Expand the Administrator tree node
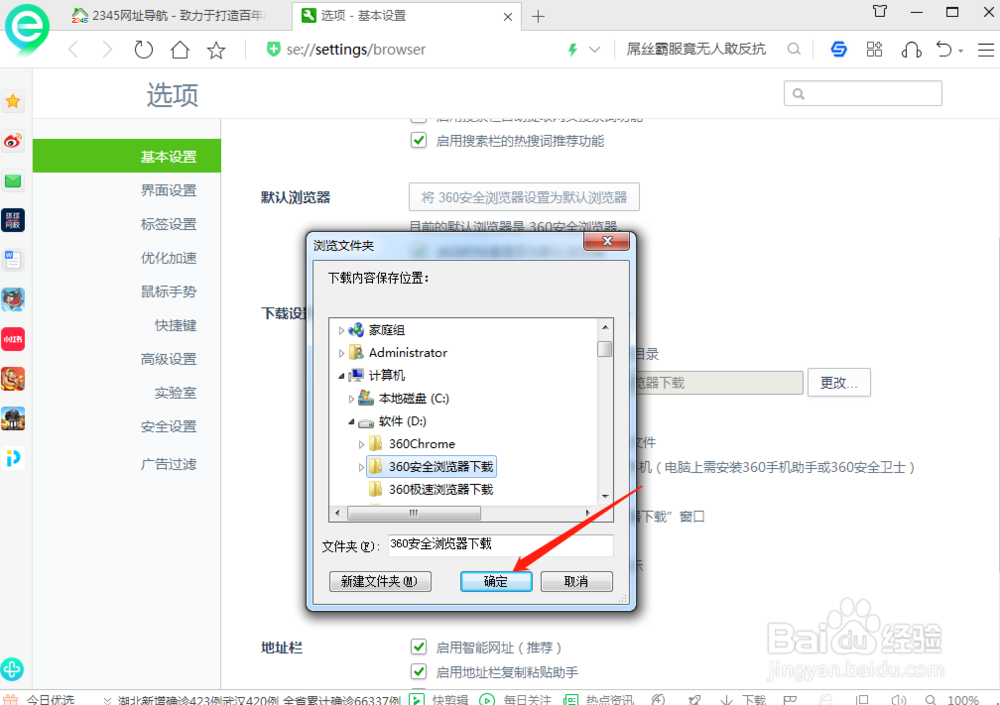1000x705 pixels. [x=341, y=353]
